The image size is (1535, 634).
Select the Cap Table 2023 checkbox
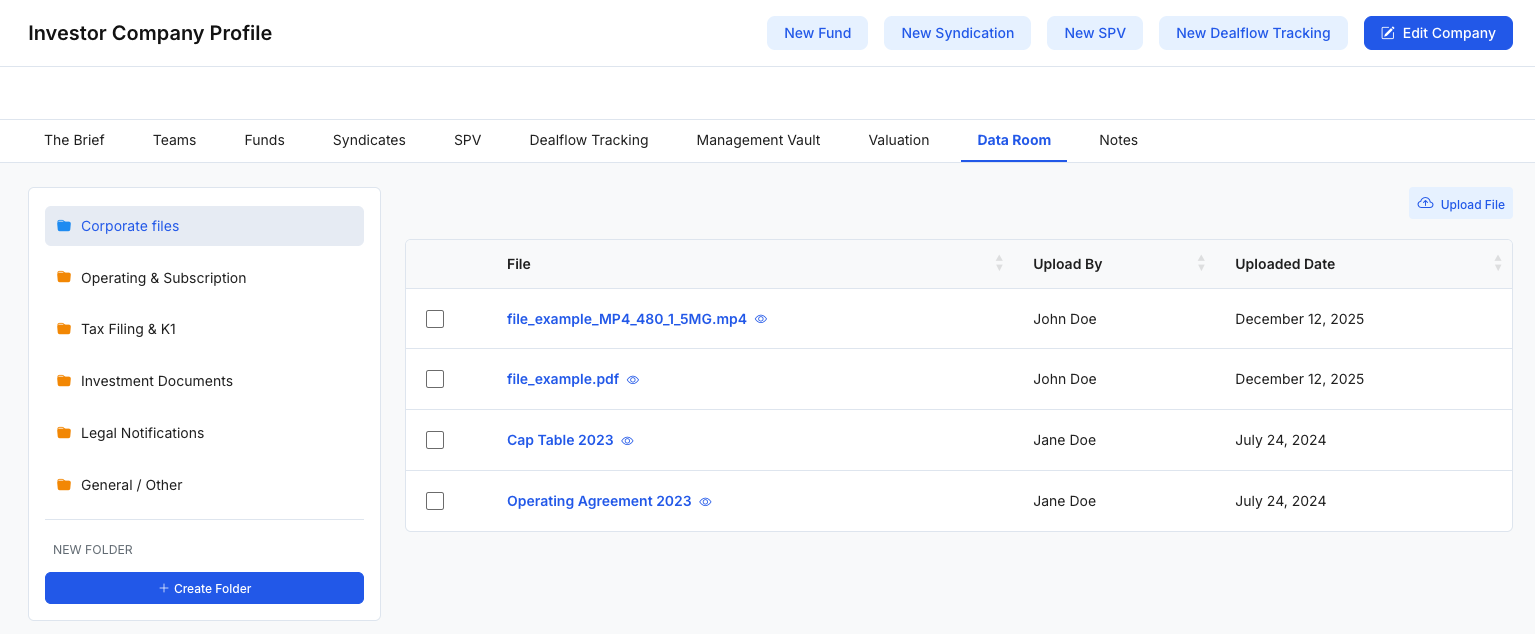435,440
